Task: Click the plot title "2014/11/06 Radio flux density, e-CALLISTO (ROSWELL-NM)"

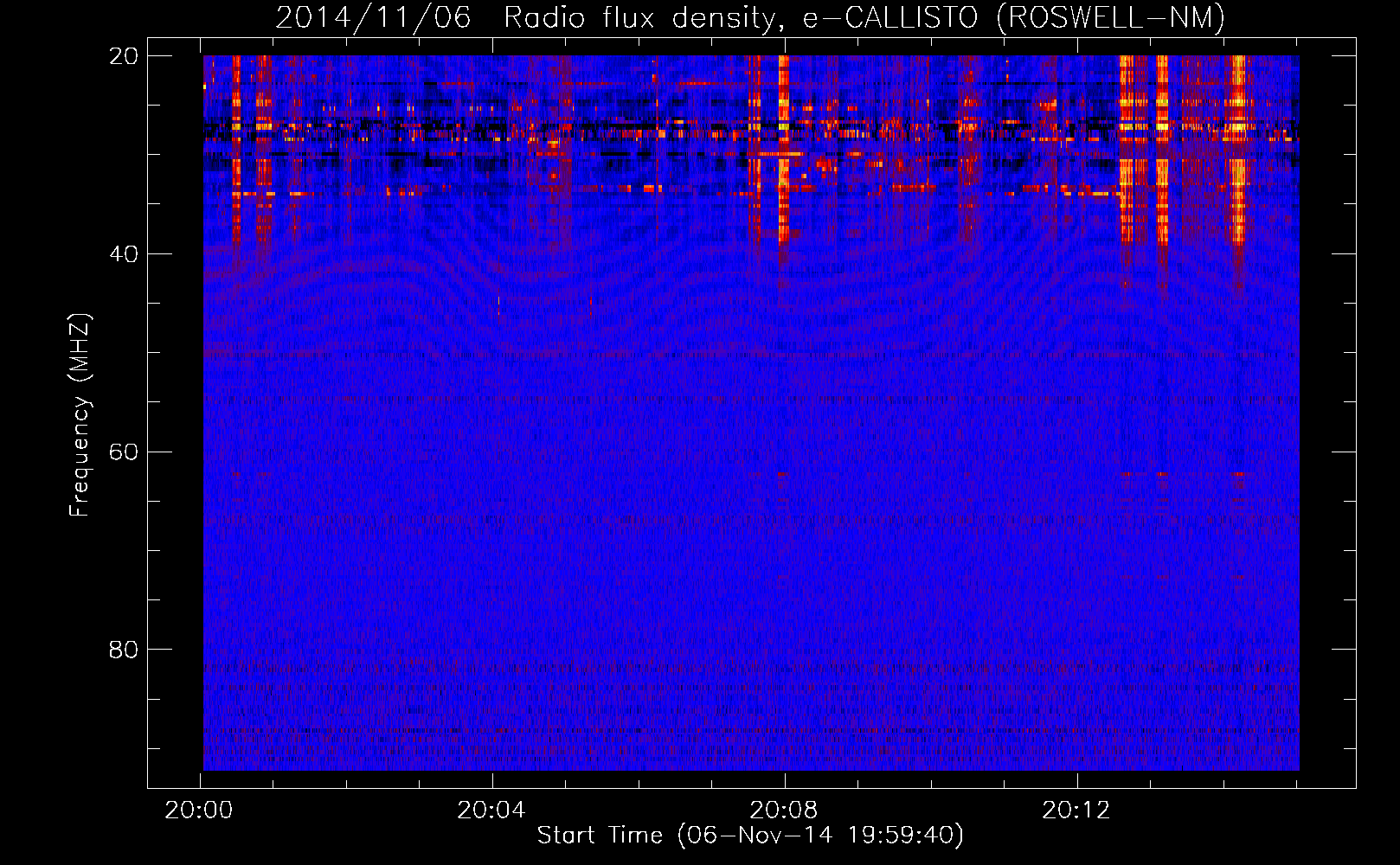Action: coord(750,17)
